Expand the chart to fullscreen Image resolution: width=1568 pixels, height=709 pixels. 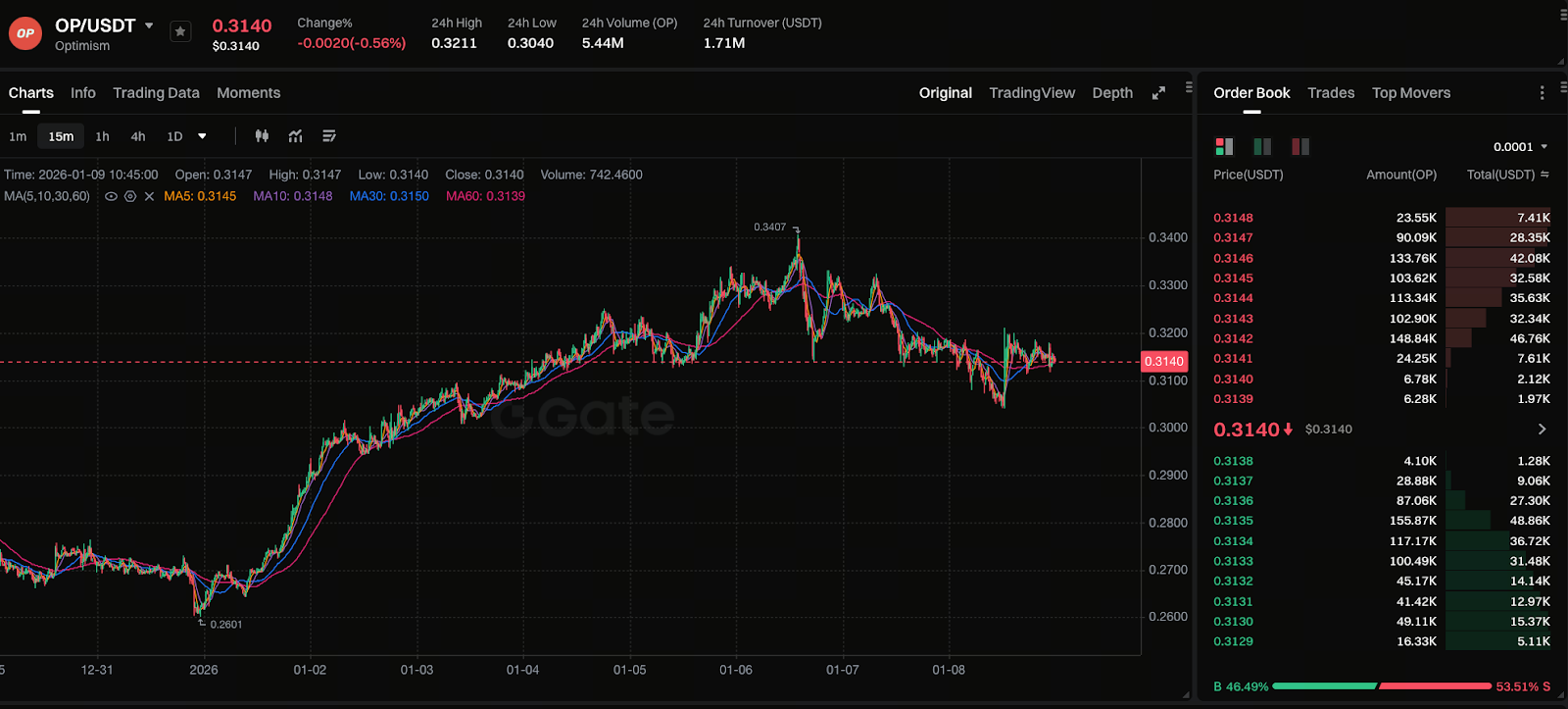(1158, 93)
